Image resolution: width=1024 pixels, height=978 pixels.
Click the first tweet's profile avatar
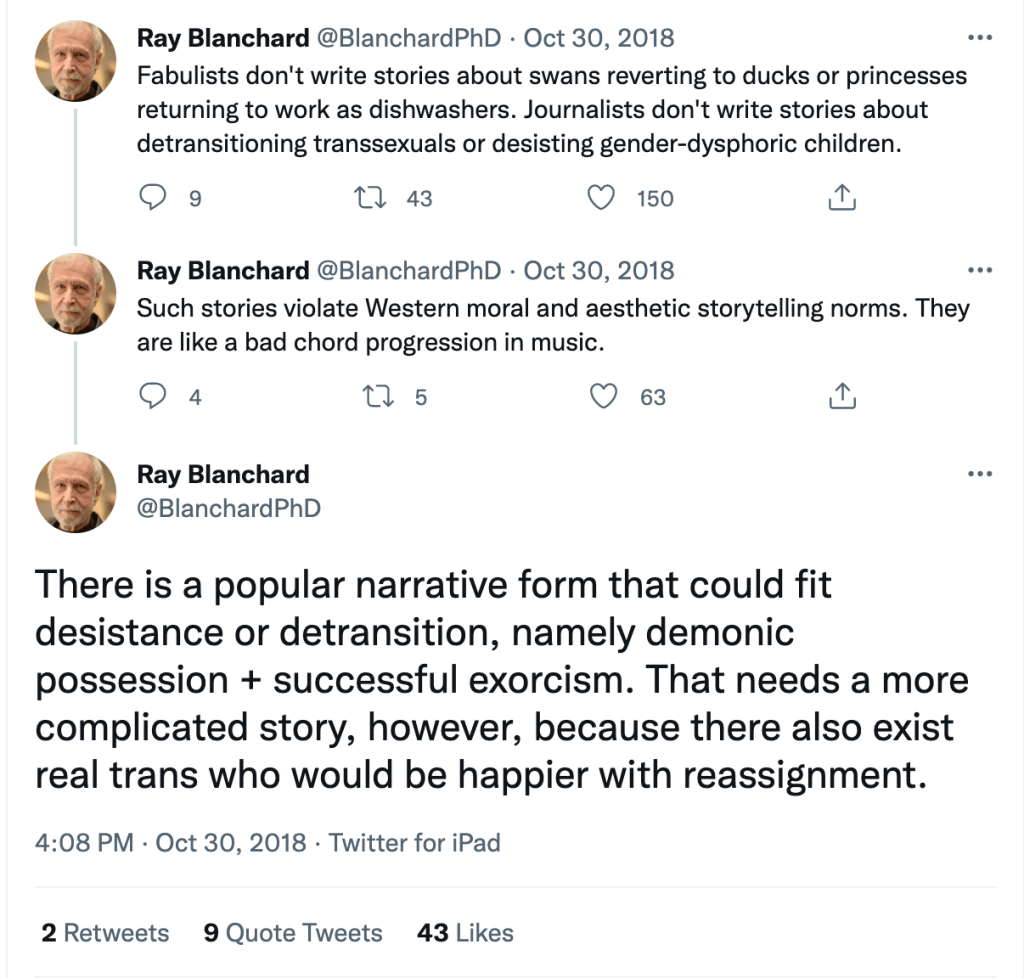76,61
